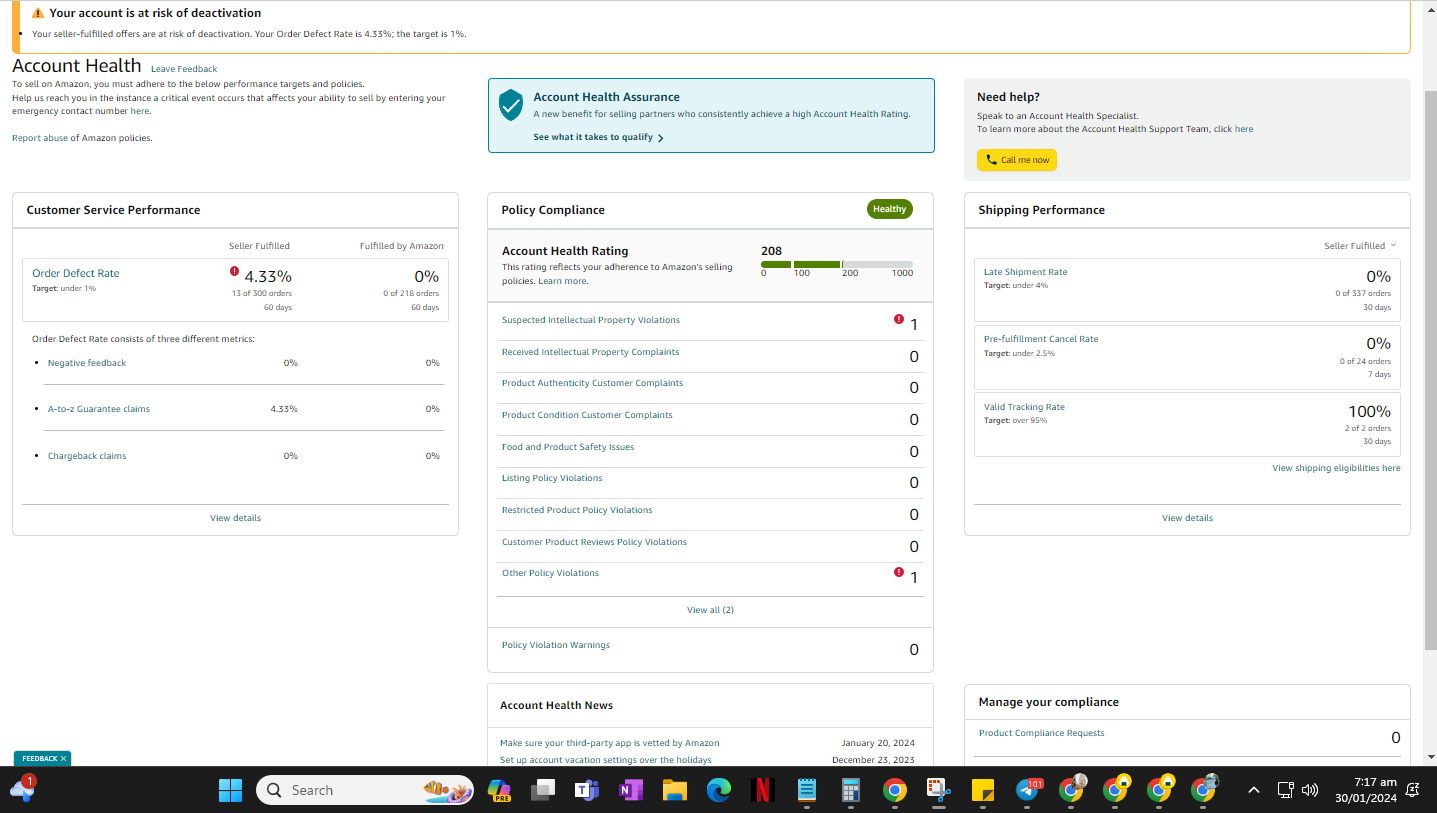Click See what it takes to qualify
The width and height of the screenshot is (1437, 813).
pyautogui.click(x=598, y=137)
